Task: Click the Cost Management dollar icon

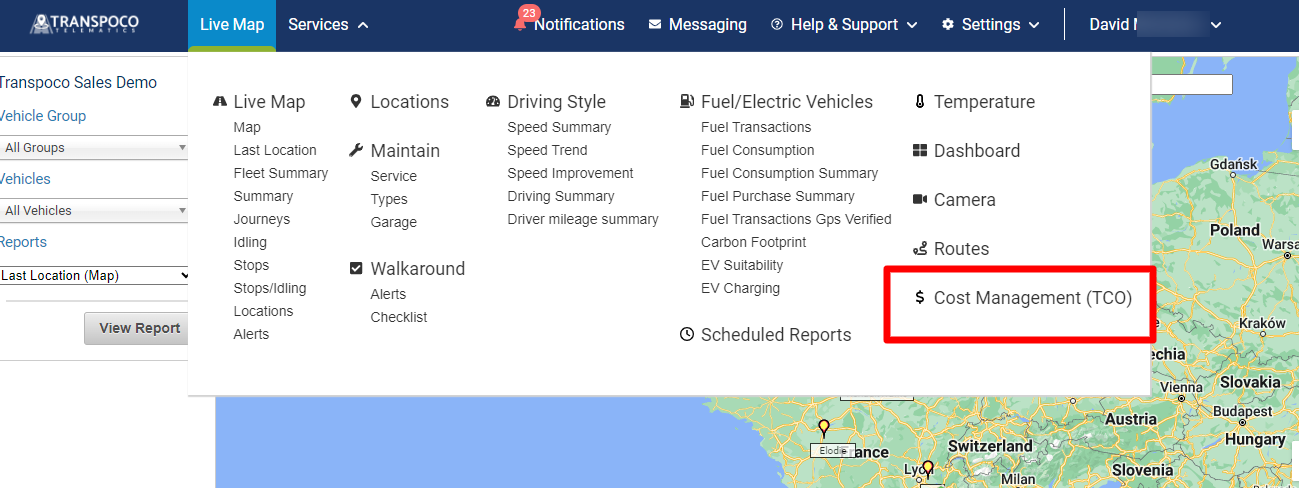Action: pos(920,298)
